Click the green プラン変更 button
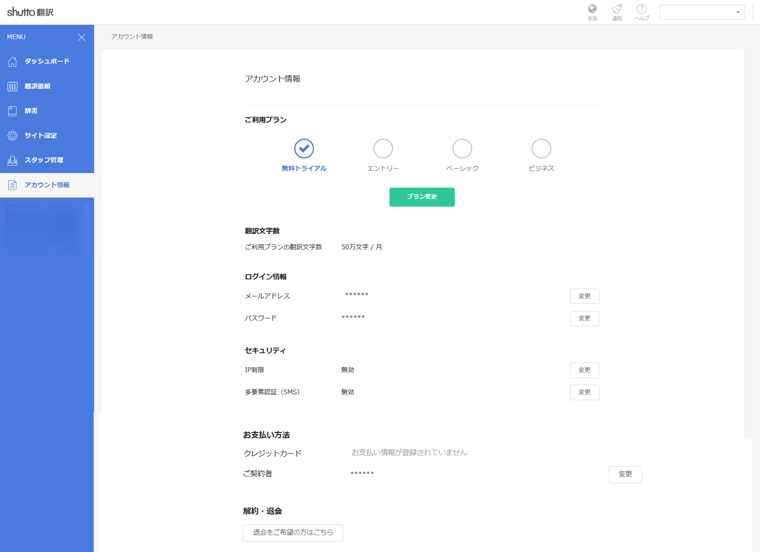780x552 pixels. coord(422,197)
